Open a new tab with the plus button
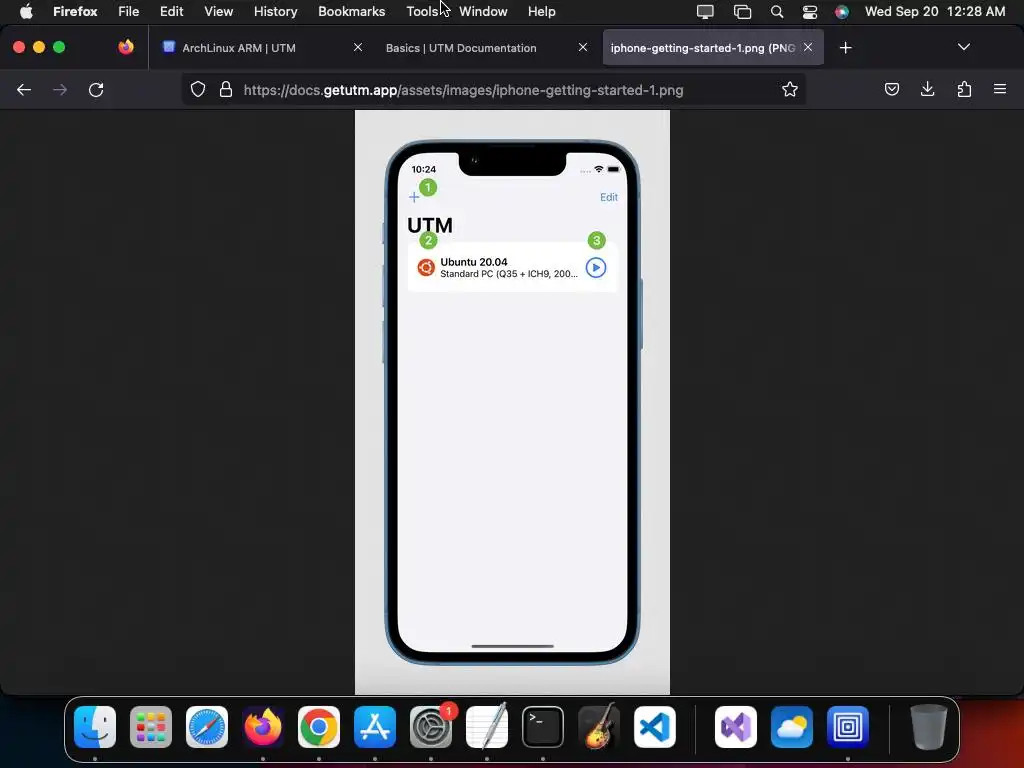The image size is (1024, 768). point(846,48)
